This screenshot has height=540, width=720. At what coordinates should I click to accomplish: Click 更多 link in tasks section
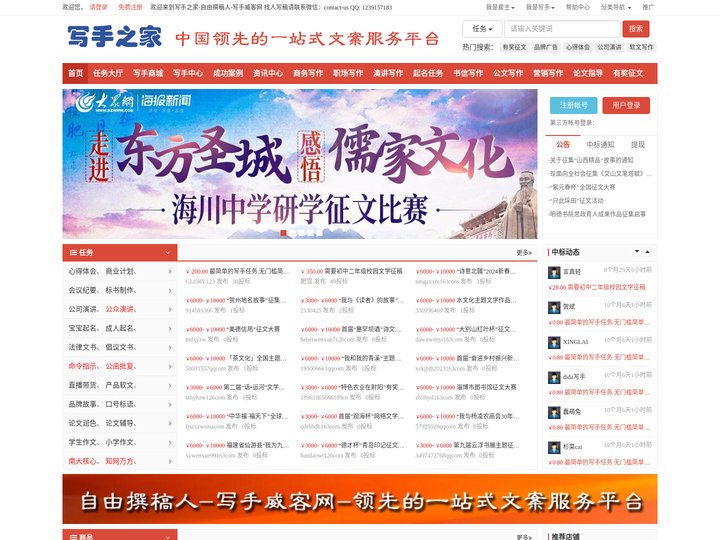pos(524,253)
